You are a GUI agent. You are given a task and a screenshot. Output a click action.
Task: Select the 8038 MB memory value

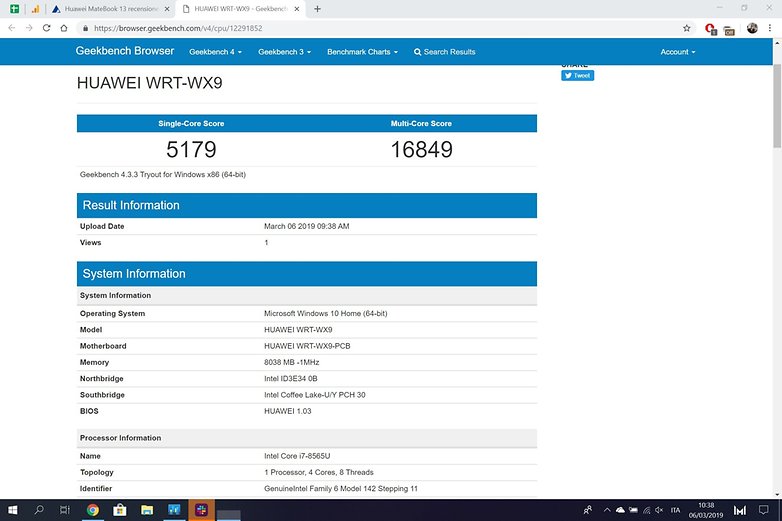click(292, 362)
